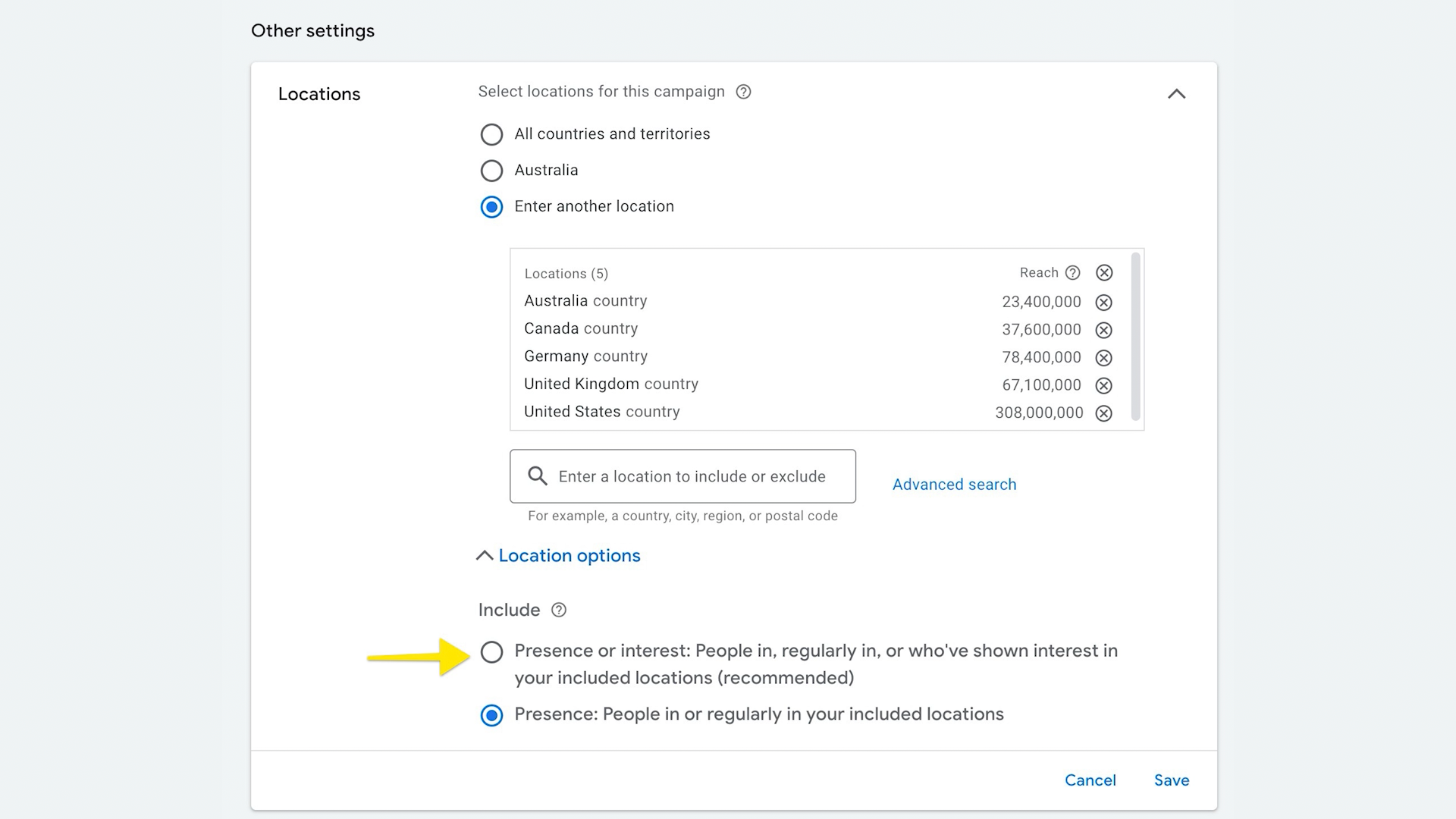Collapse the Locations settings panel

pyautogui.click(x=1176, y=94)
